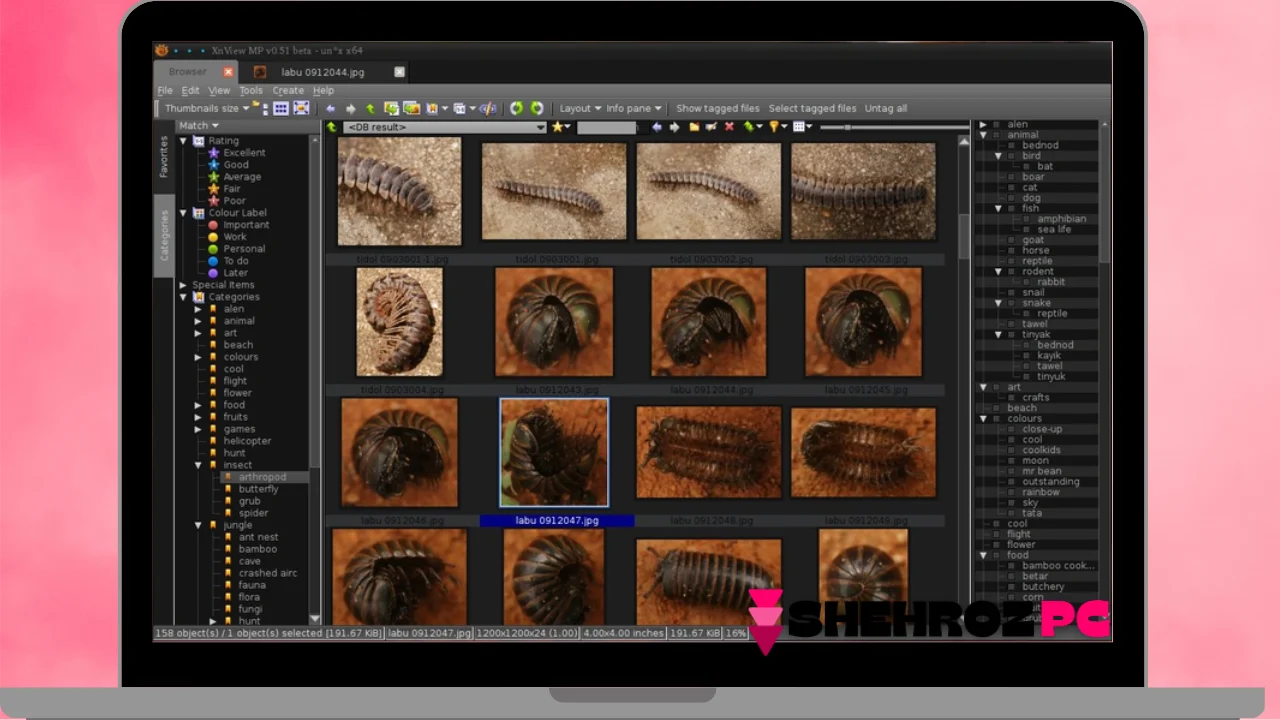Select the arthropod category
The width and height of the screenshot is (1280, 720).
tap(262, 477)
